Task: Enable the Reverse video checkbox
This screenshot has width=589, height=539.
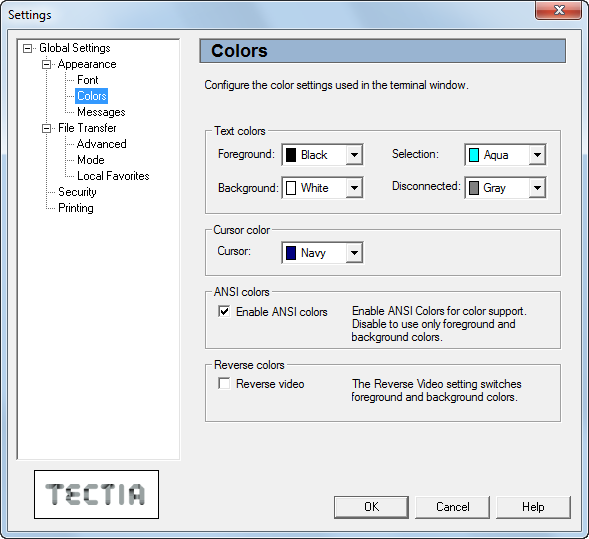Action: 224,384
